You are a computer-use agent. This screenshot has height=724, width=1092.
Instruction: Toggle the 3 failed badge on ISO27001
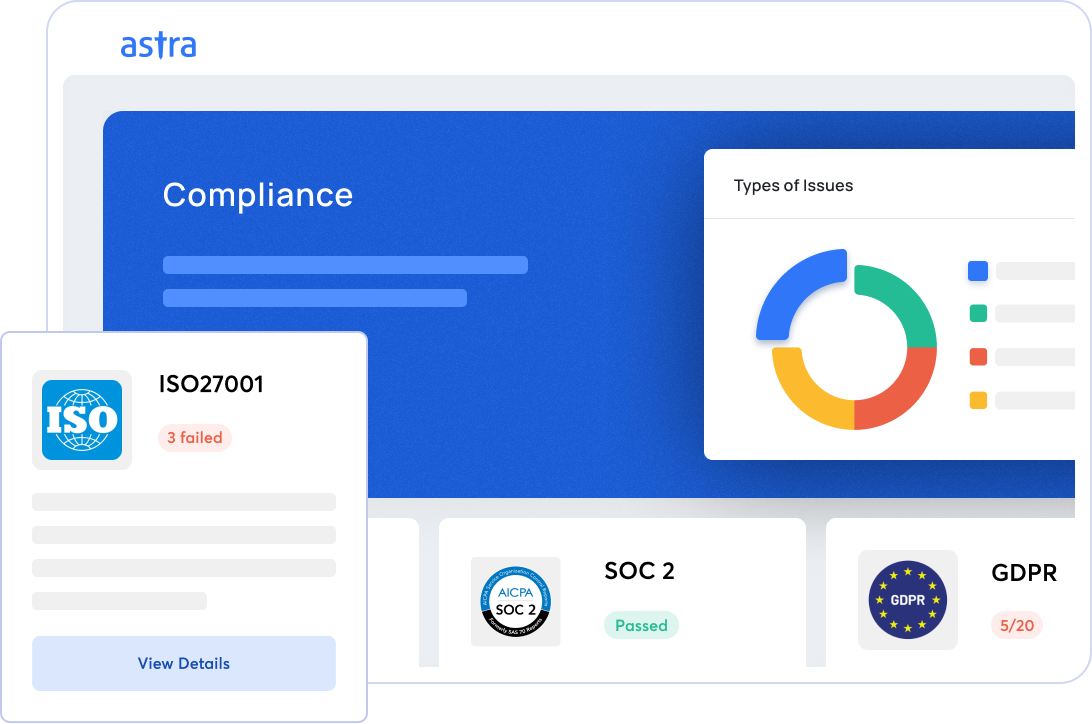[x=195, y=438]
